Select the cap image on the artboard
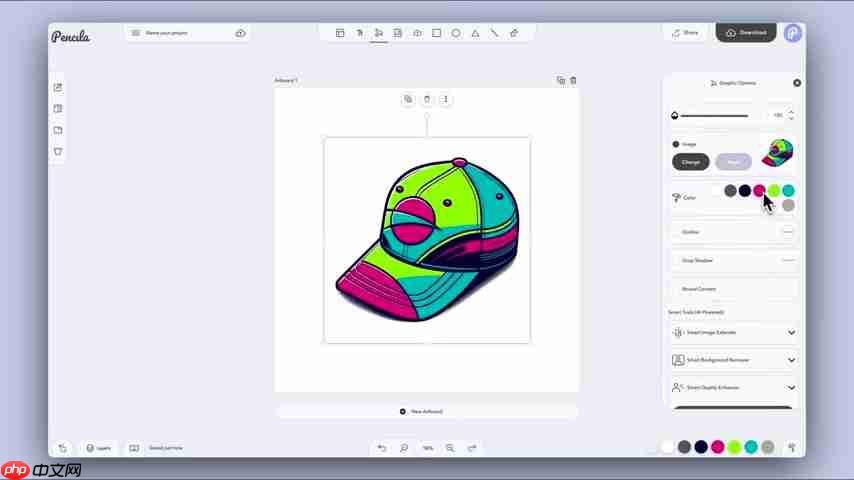Screen dimensions: 854x480 (x=427, y=240)
